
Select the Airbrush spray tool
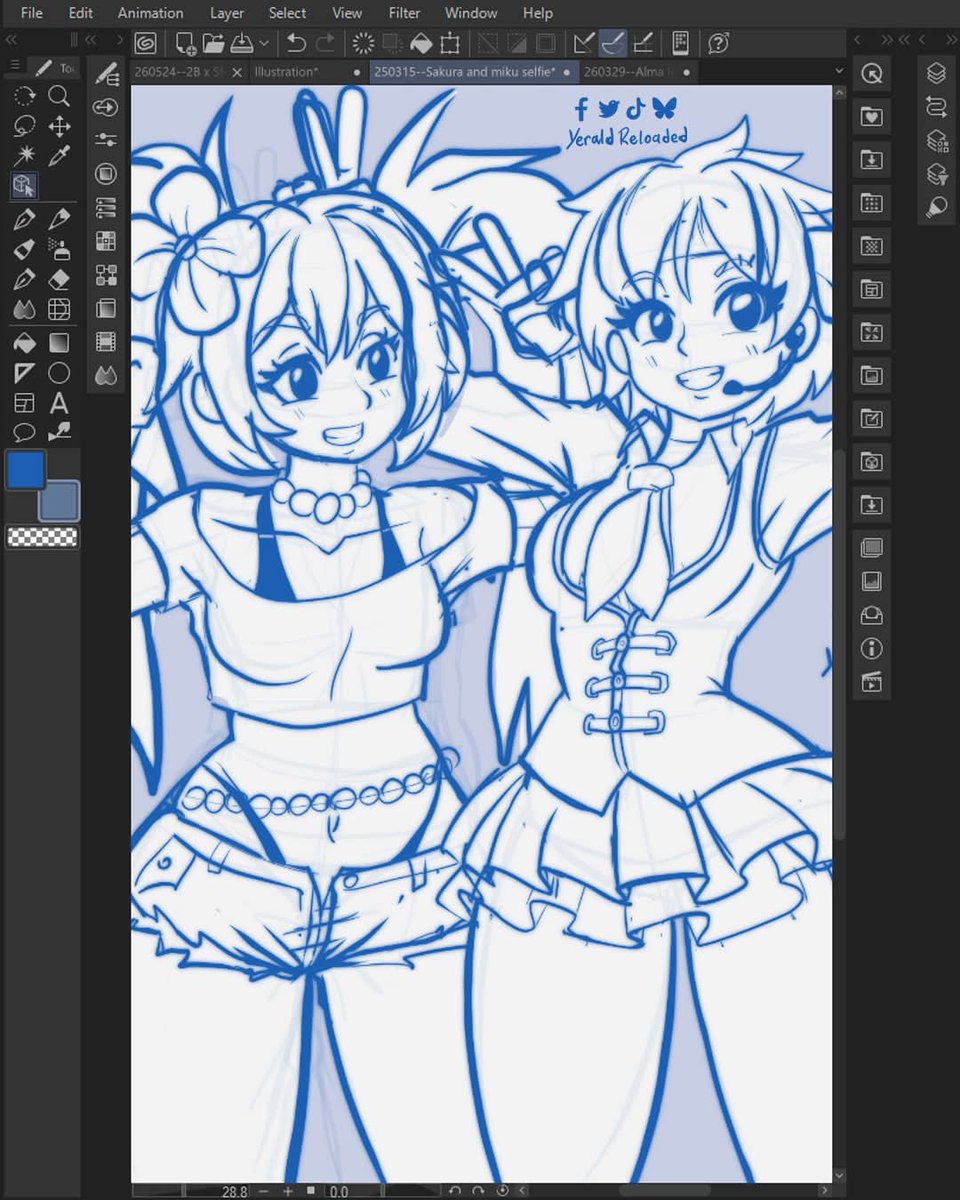point(59,249)
